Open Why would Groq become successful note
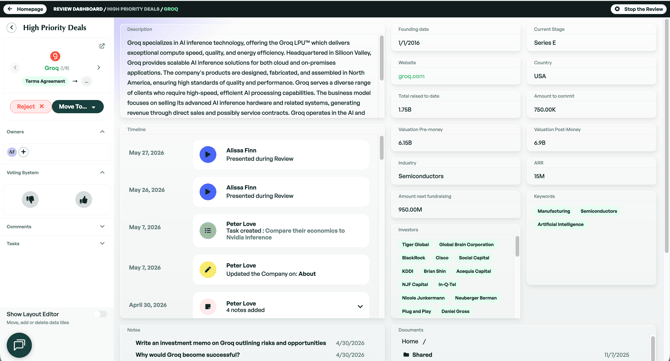Image resolution: width=670 pixels, height=361 pixels. (x=188, y=355)
